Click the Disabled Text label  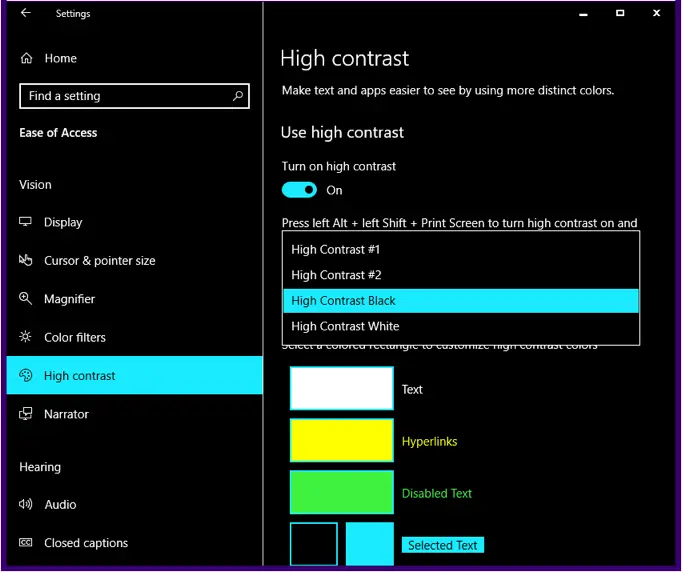(437, 493)
